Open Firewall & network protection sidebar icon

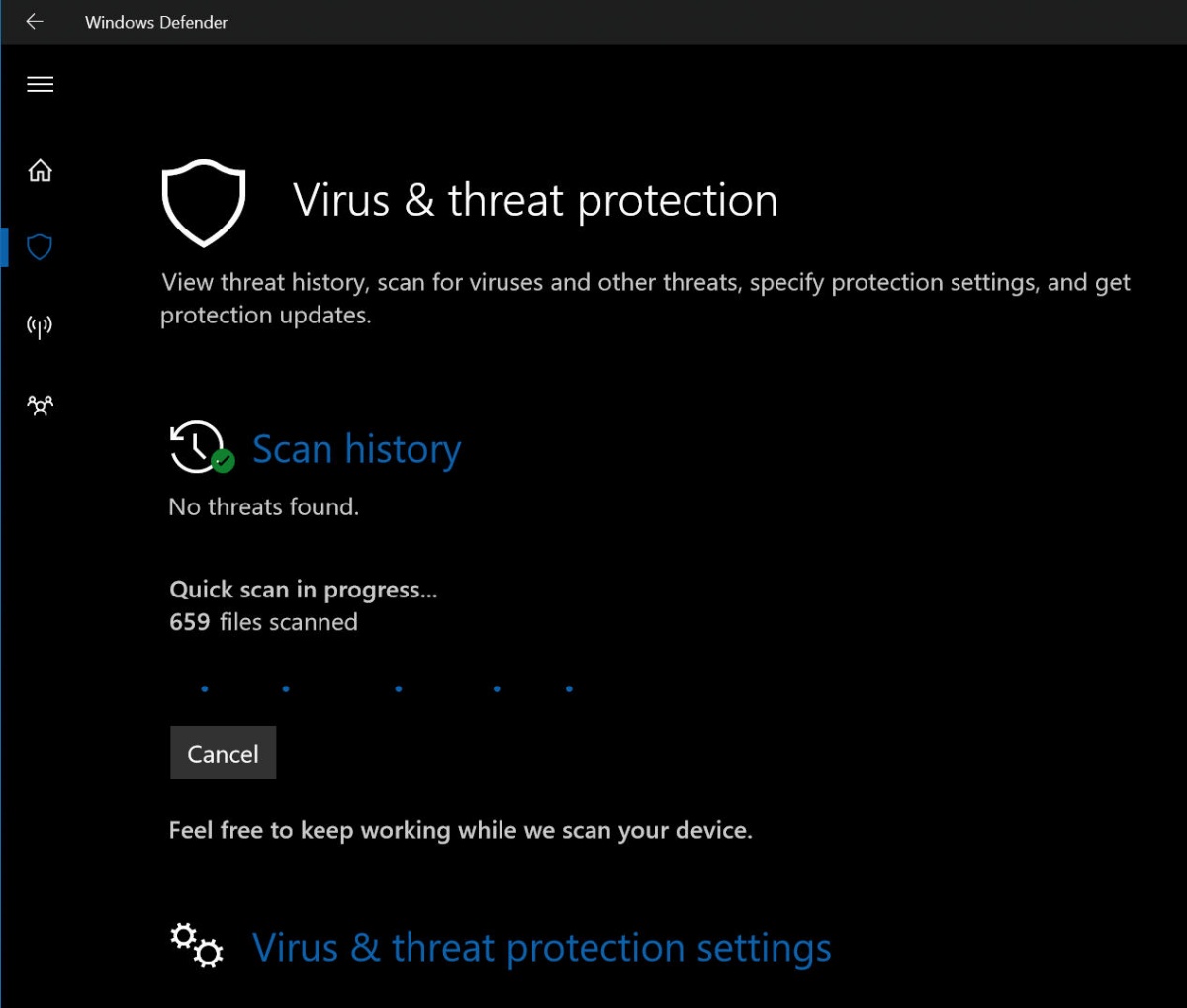tap(40, 326)
